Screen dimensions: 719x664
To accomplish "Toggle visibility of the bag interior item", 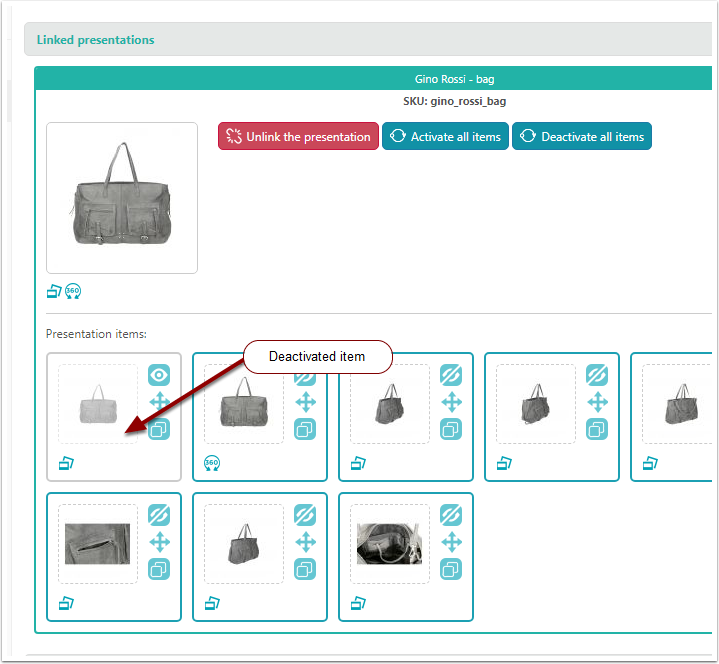I will [x=451, y=515].
